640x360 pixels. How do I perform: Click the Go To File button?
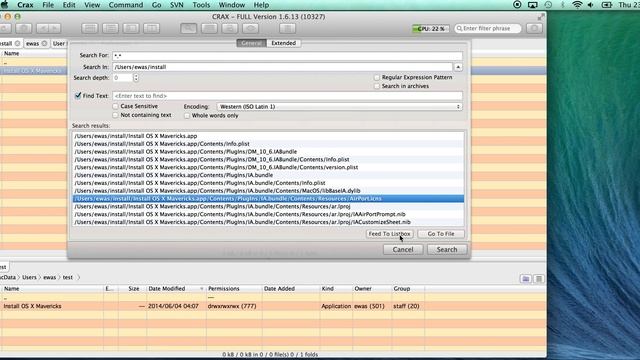point(441,234)
